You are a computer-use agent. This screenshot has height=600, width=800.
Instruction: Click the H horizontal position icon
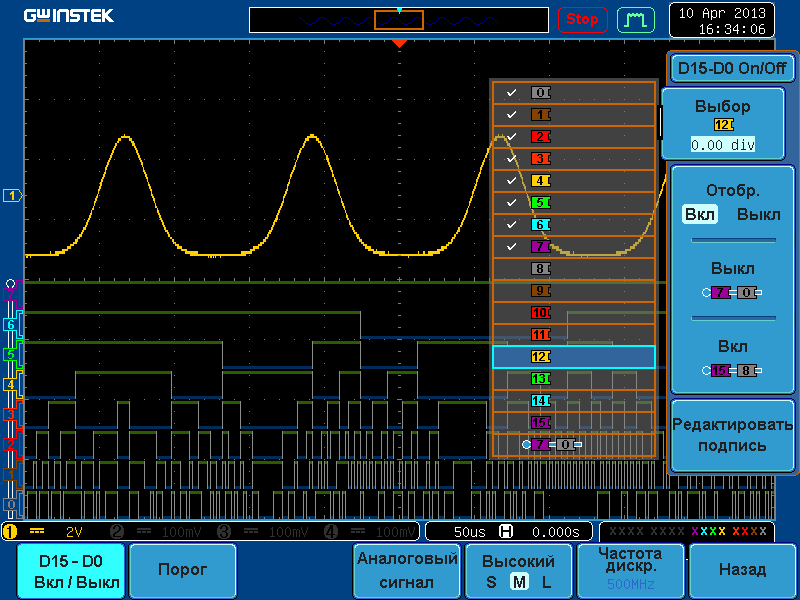pyautogui.click(x=505, y=531)
